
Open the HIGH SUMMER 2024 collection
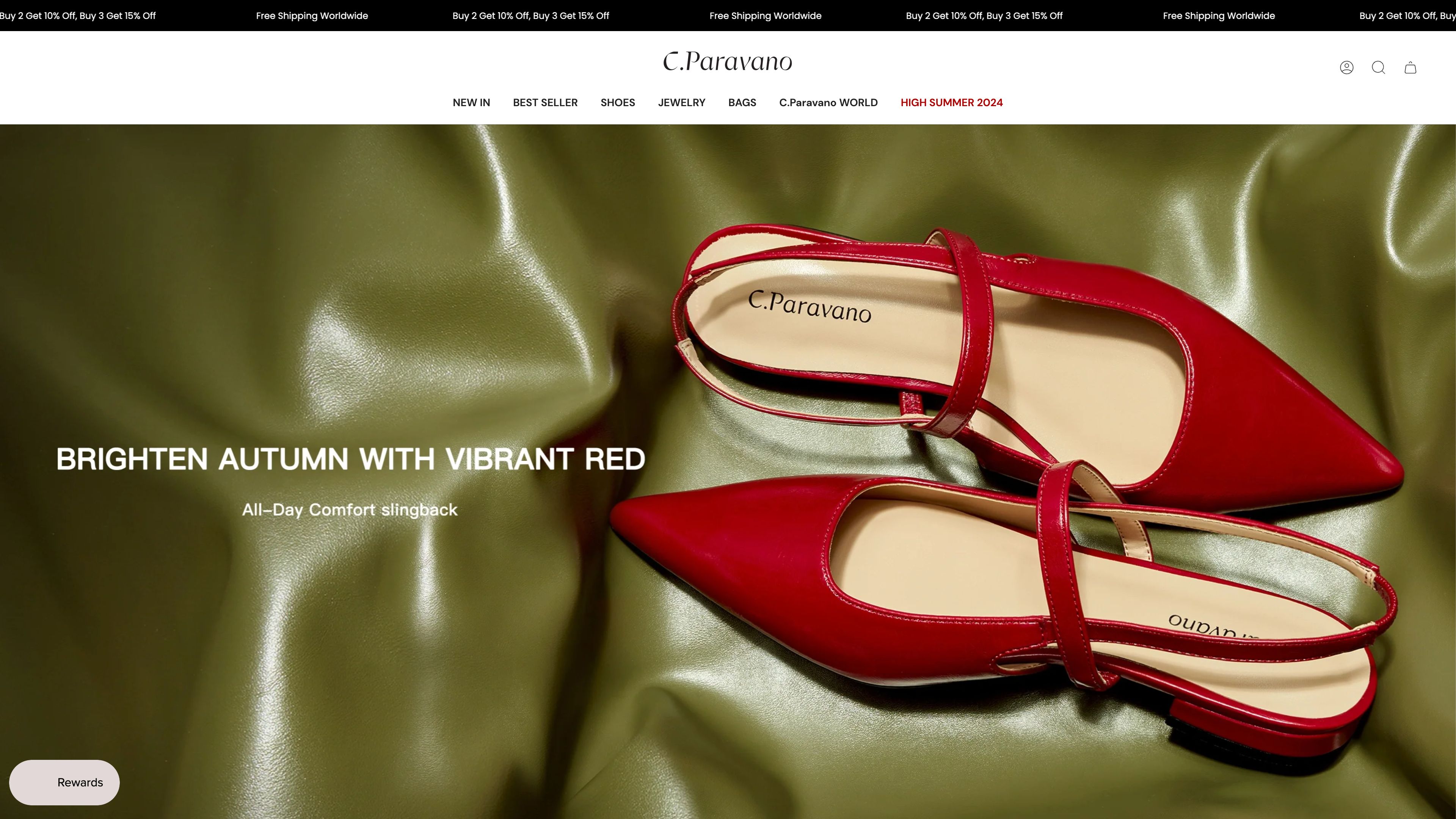(x=951, y=102)
